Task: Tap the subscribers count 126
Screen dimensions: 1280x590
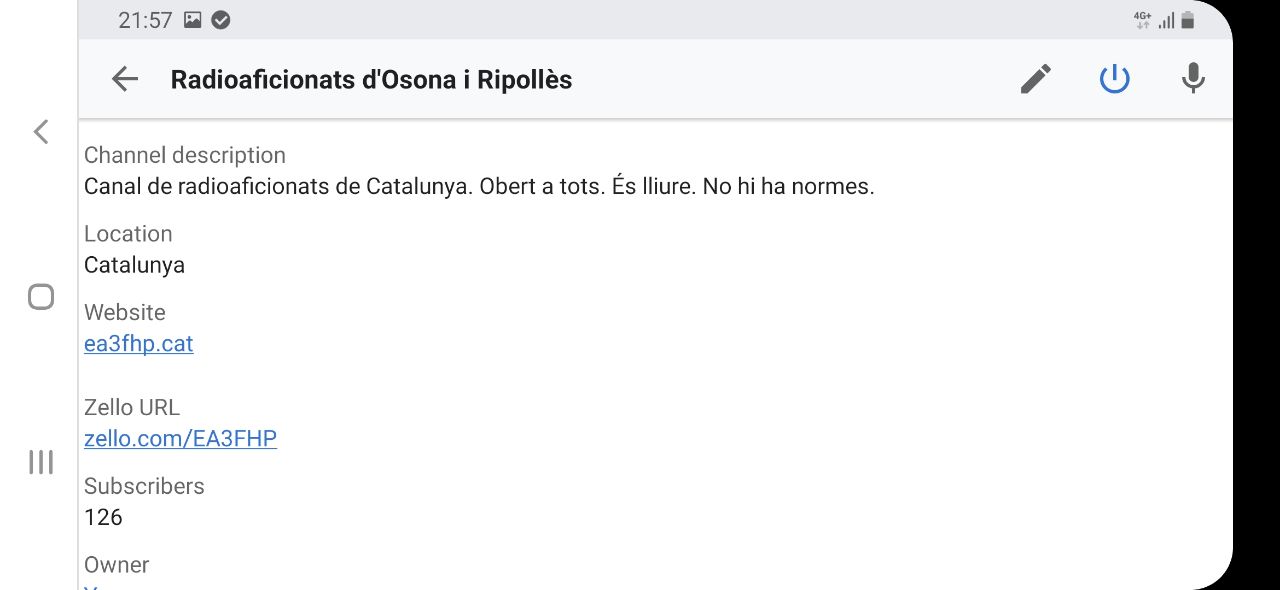Action: 103,517
